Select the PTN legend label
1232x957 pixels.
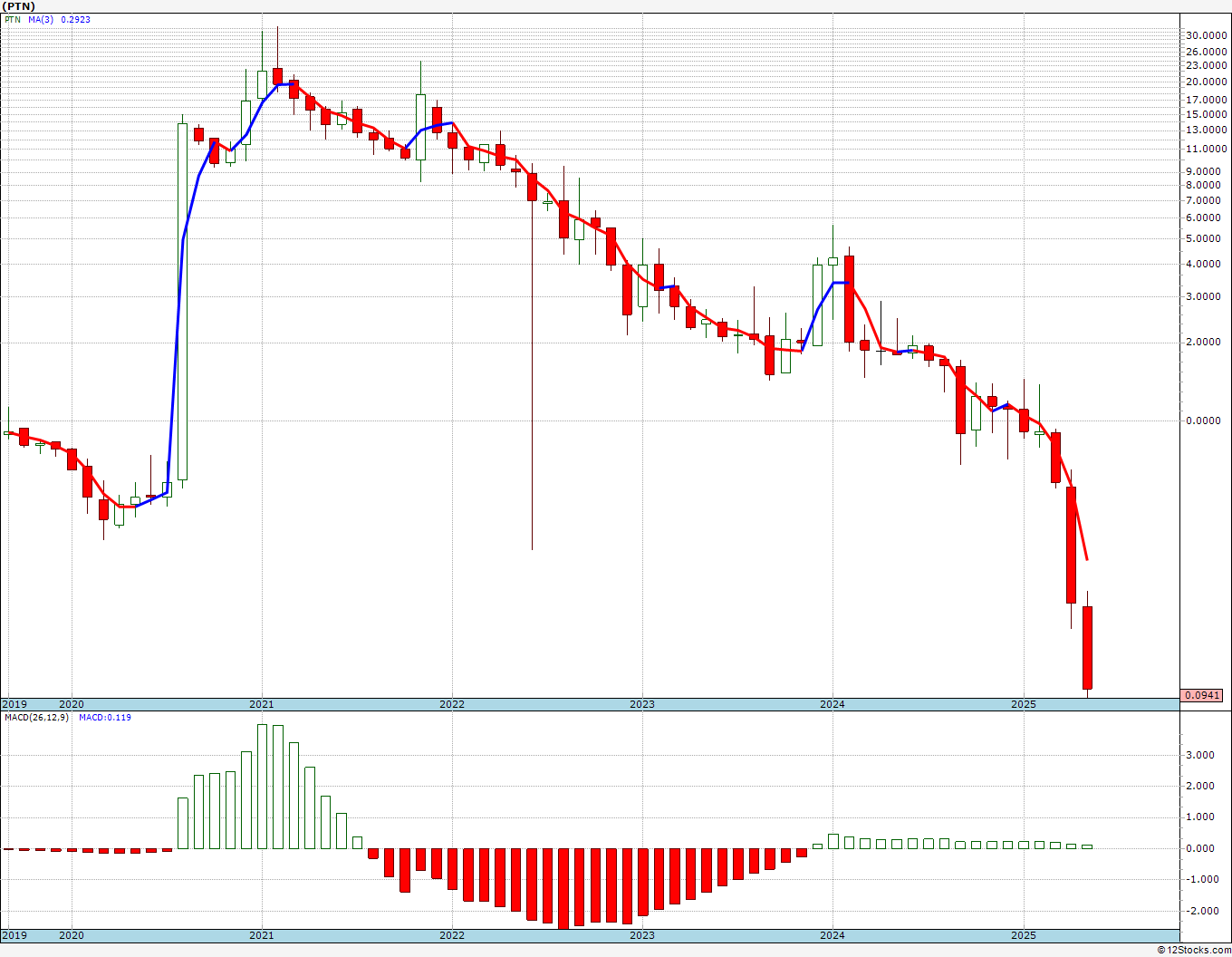(13, 19)
